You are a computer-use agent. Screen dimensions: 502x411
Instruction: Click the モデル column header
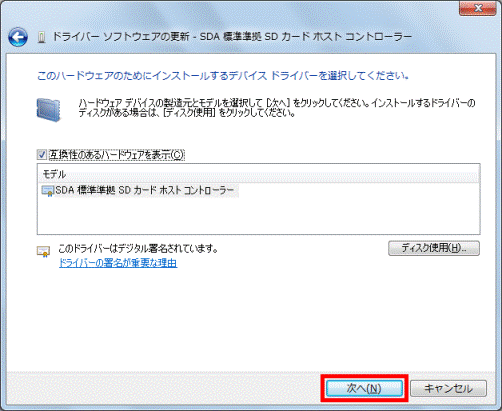[258, 174]
